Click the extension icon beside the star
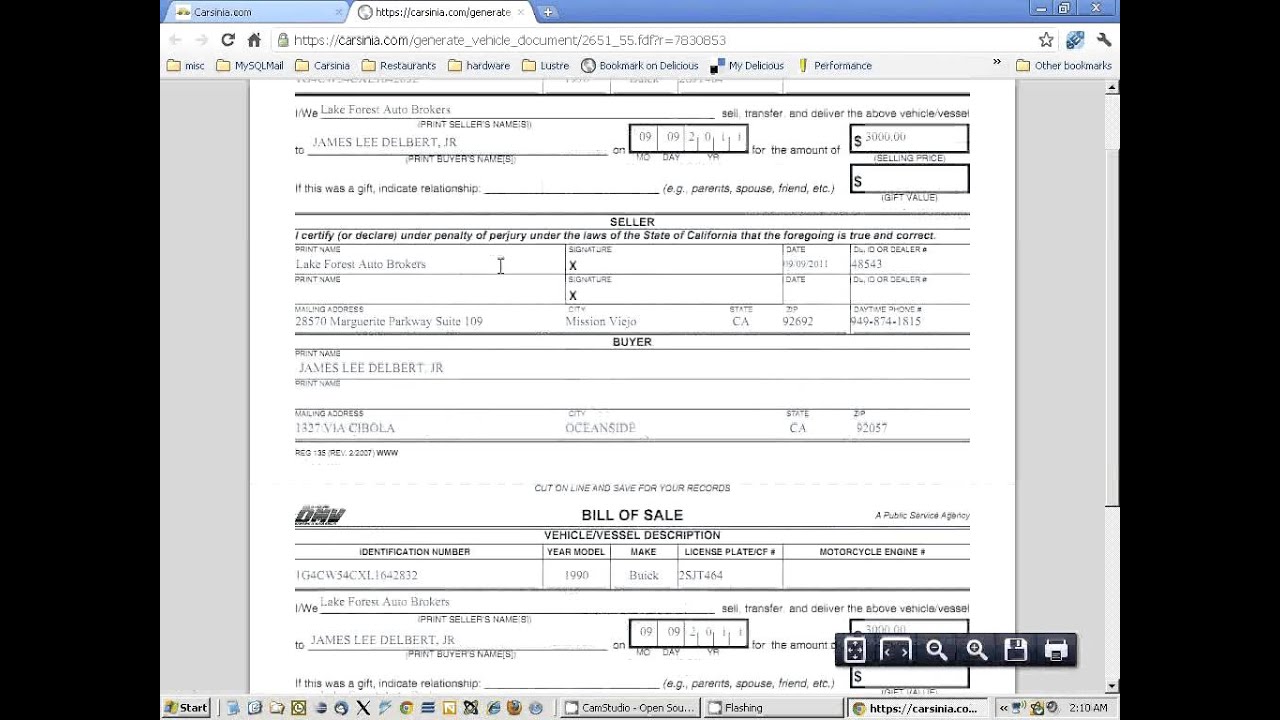1280x720 pixels. (1075, 40)
